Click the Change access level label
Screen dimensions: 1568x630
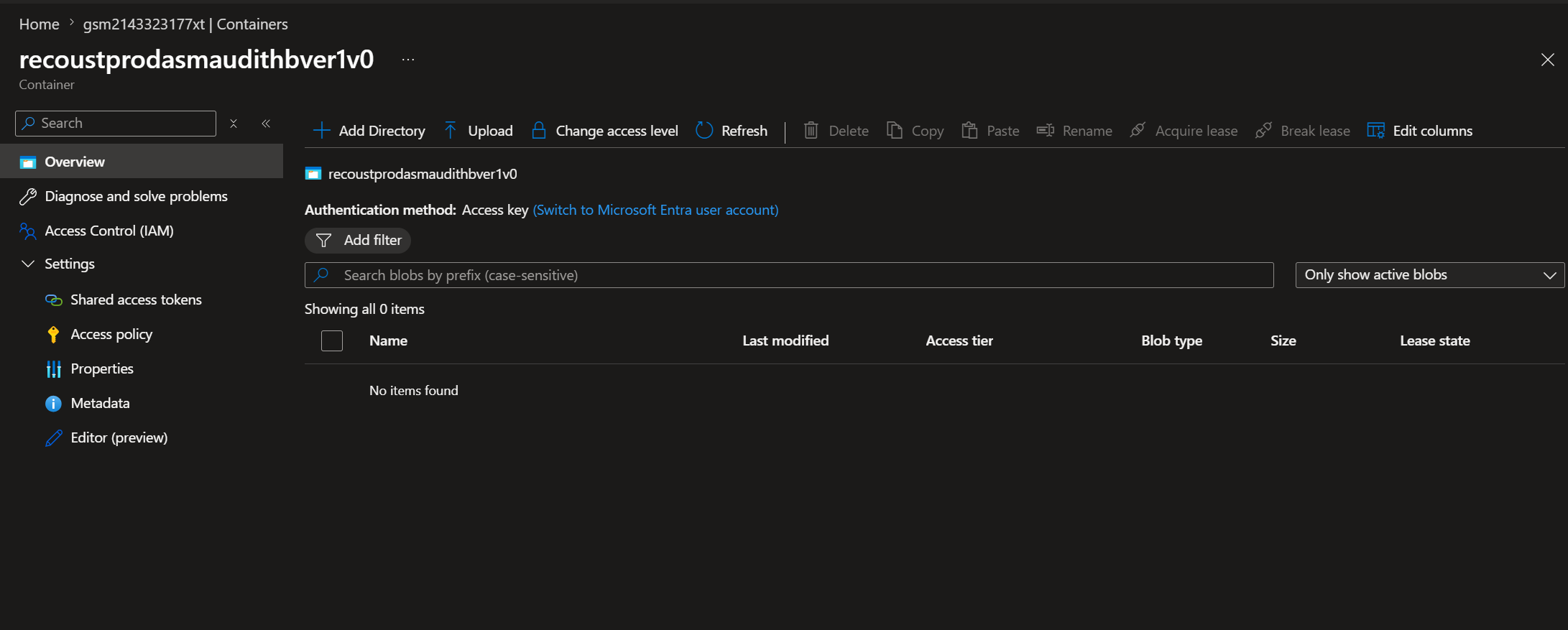(617, 131)
